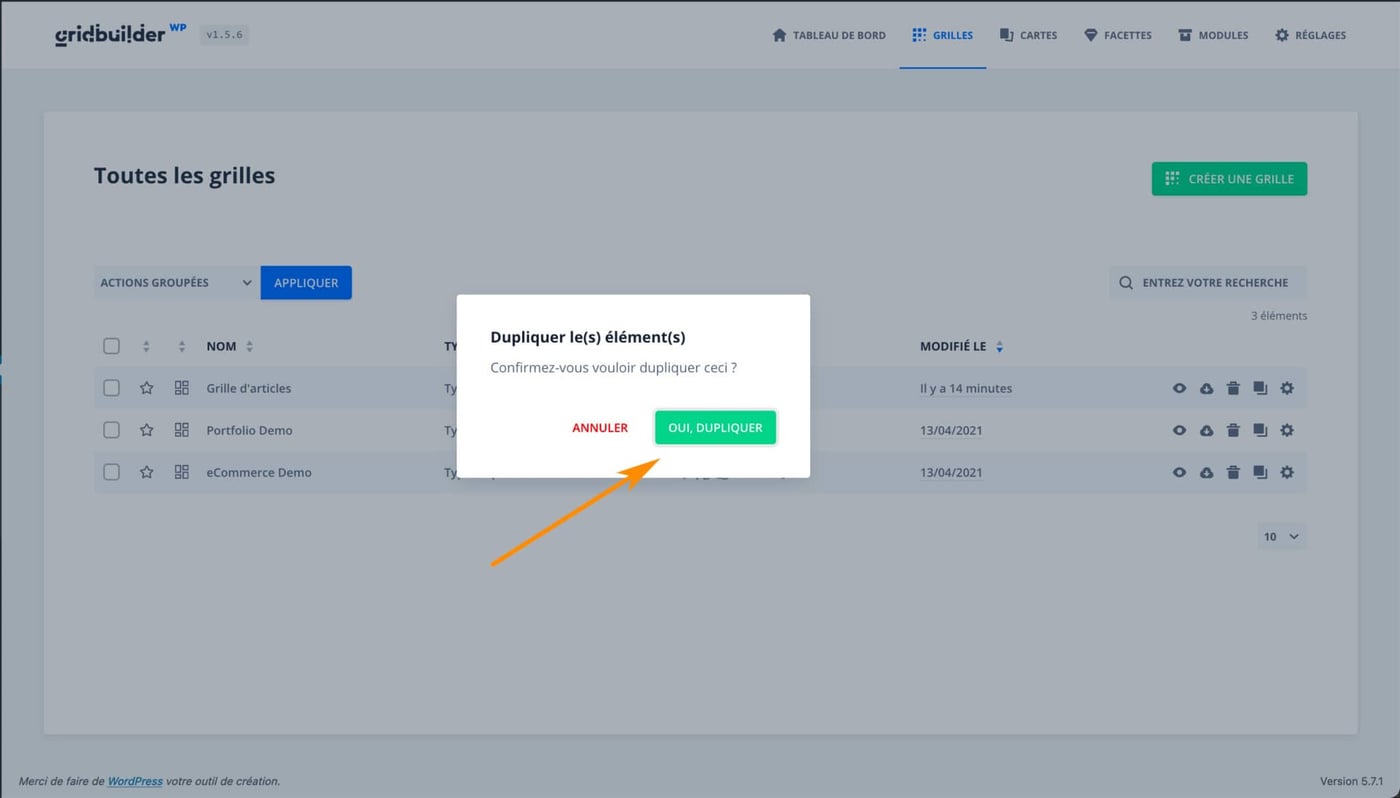Duplicate the Portfolio Demo grid via copy icon
Viewport: 1400px width, 798px height.
coord(1260,430)
